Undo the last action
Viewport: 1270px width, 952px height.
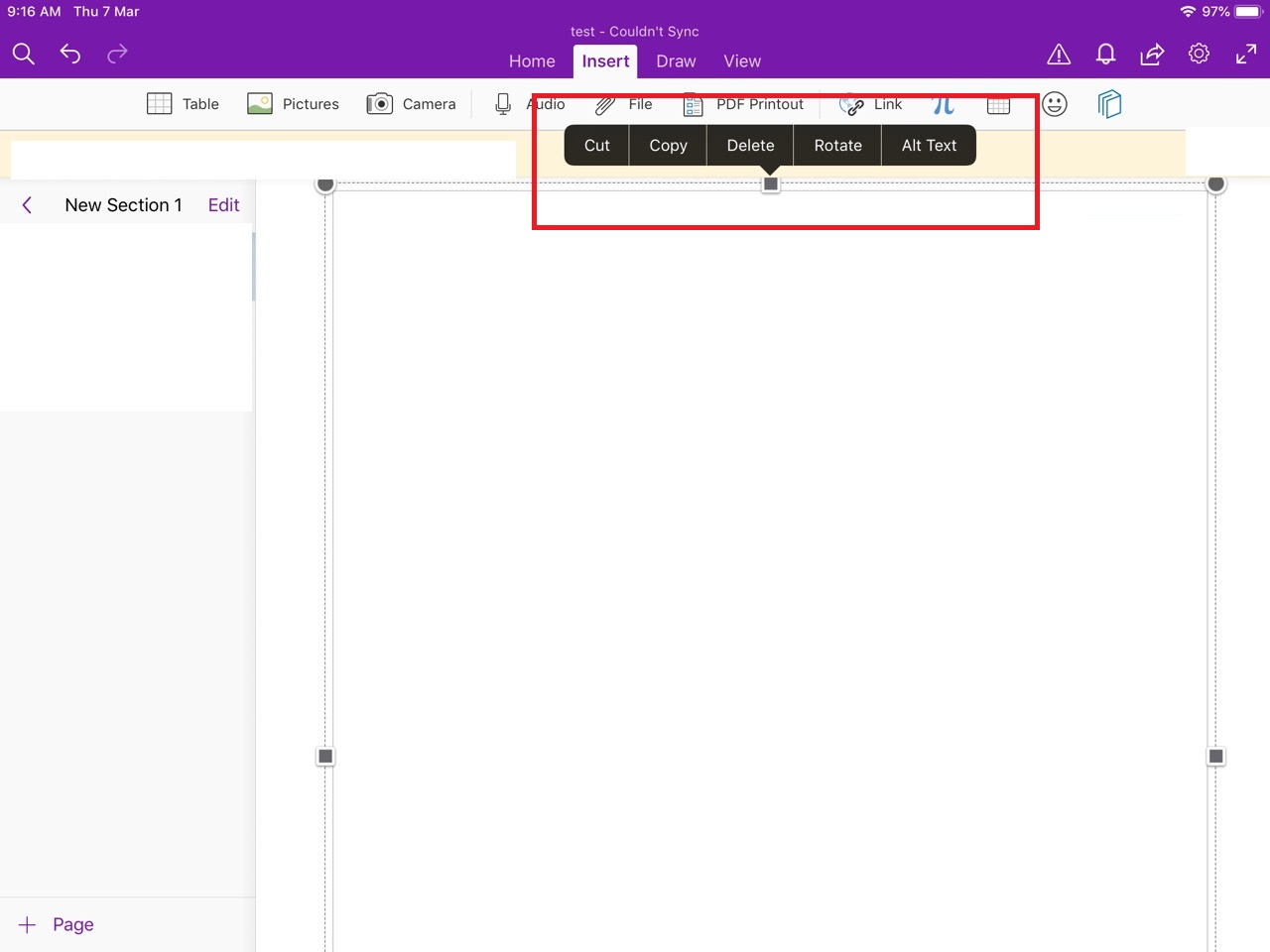point(70,54)
